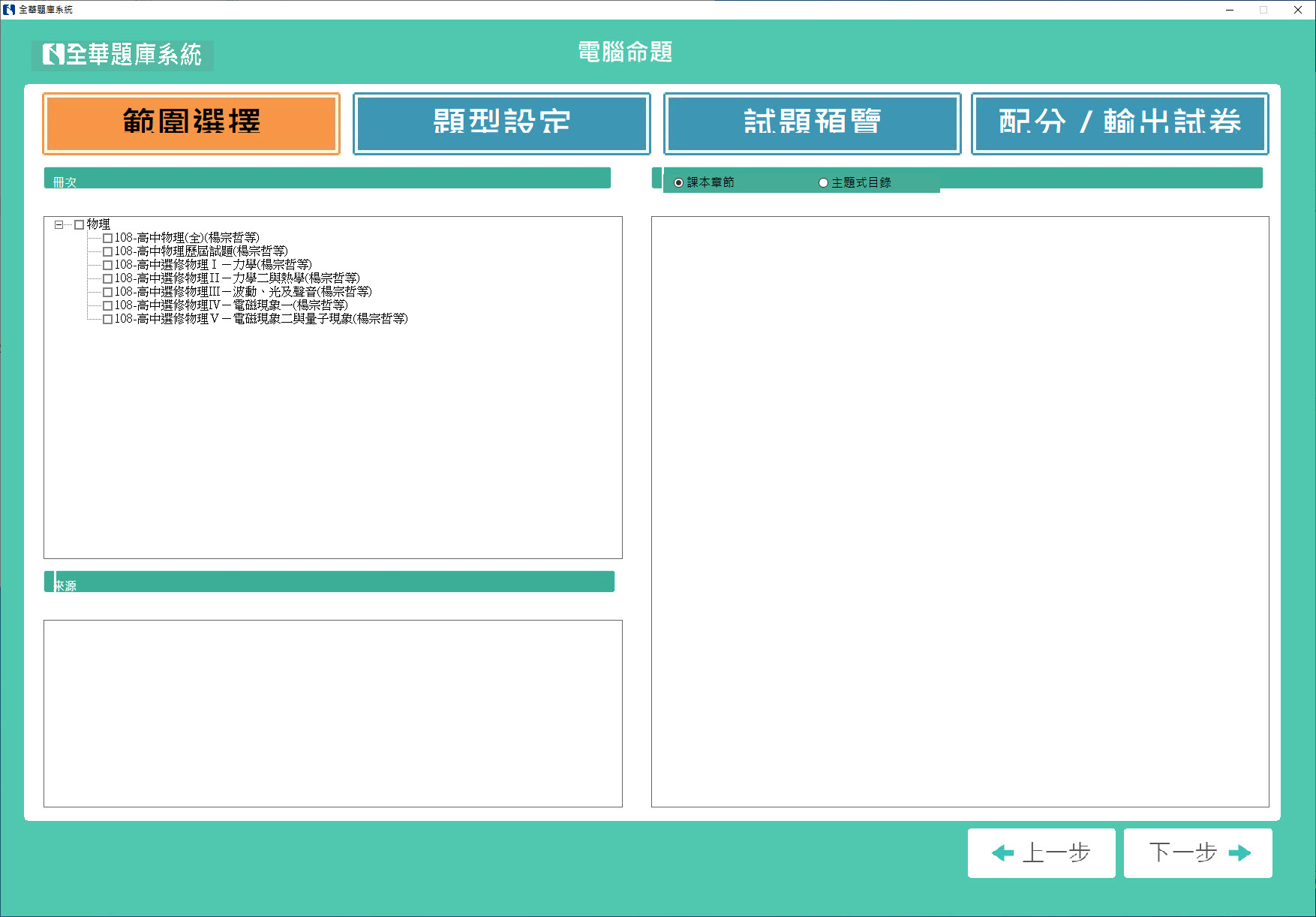Go to the 試題預覽 tab
The width and height of the screenshot is (1316, 917).
(813, 123)
